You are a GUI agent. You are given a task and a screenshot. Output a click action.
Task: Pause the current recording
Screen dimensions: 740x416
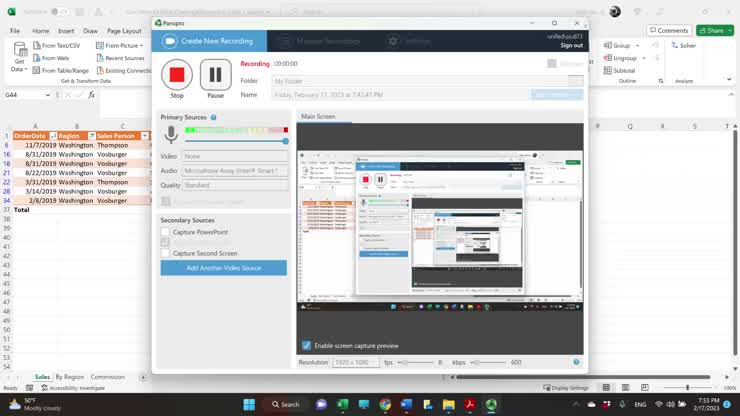(215, 75)
